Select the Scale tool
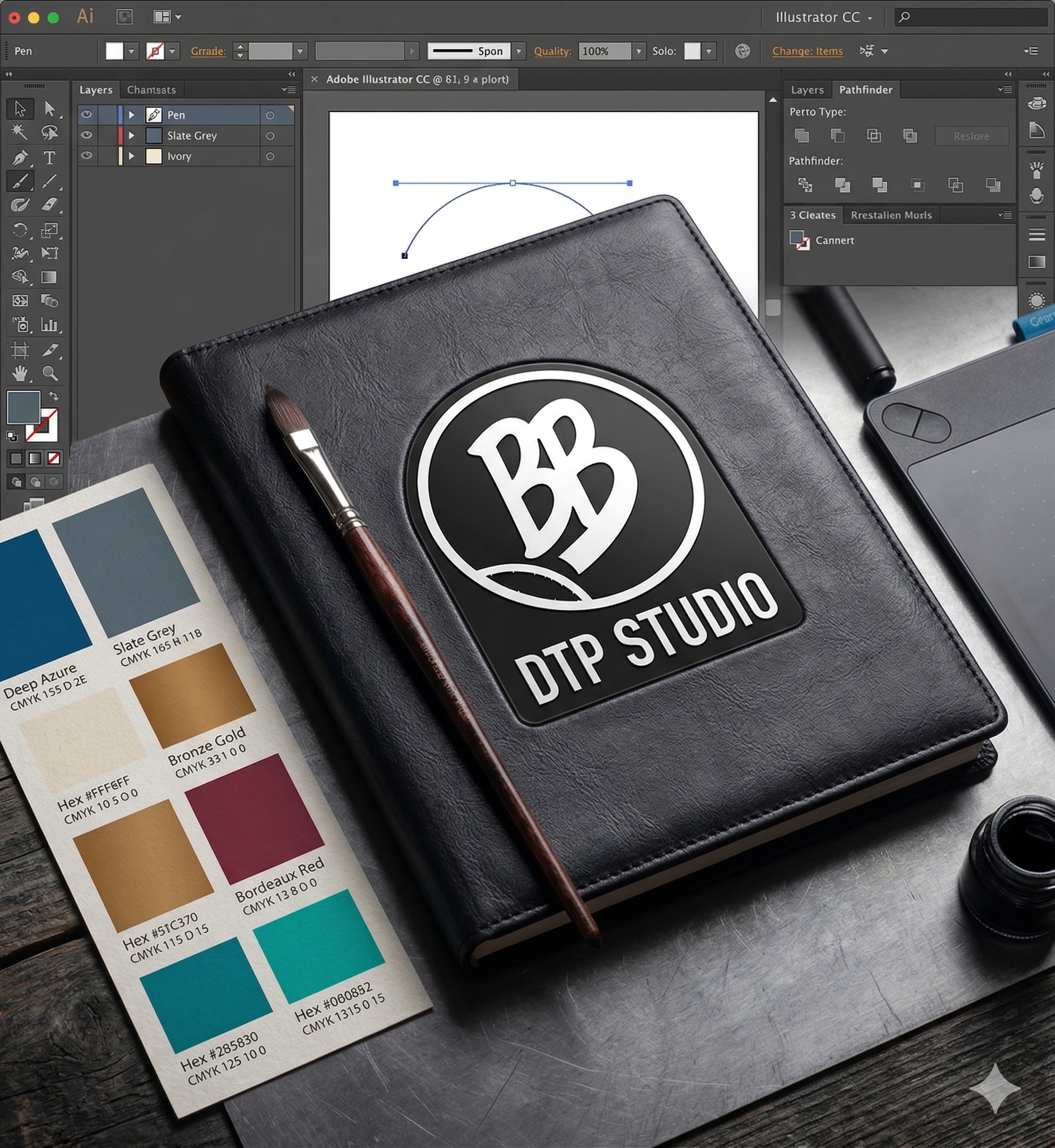This screenshot has height=1148, width=1055. [x=49, y=230]
